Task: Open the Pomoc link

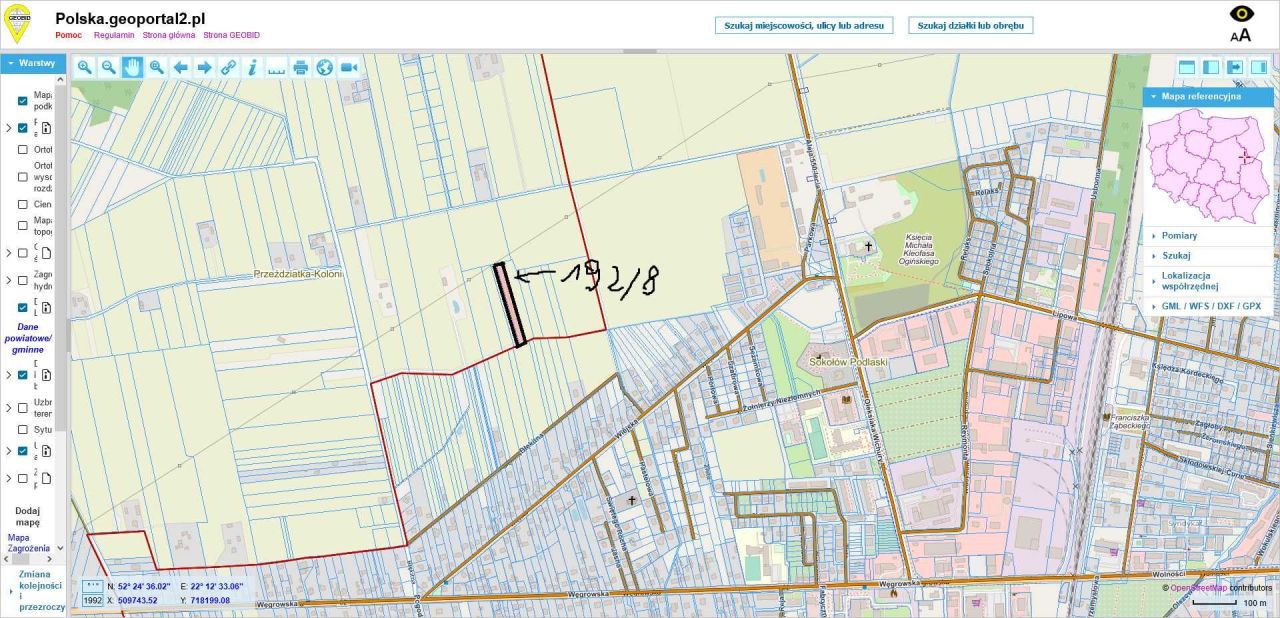Action: tap(68, 35)
